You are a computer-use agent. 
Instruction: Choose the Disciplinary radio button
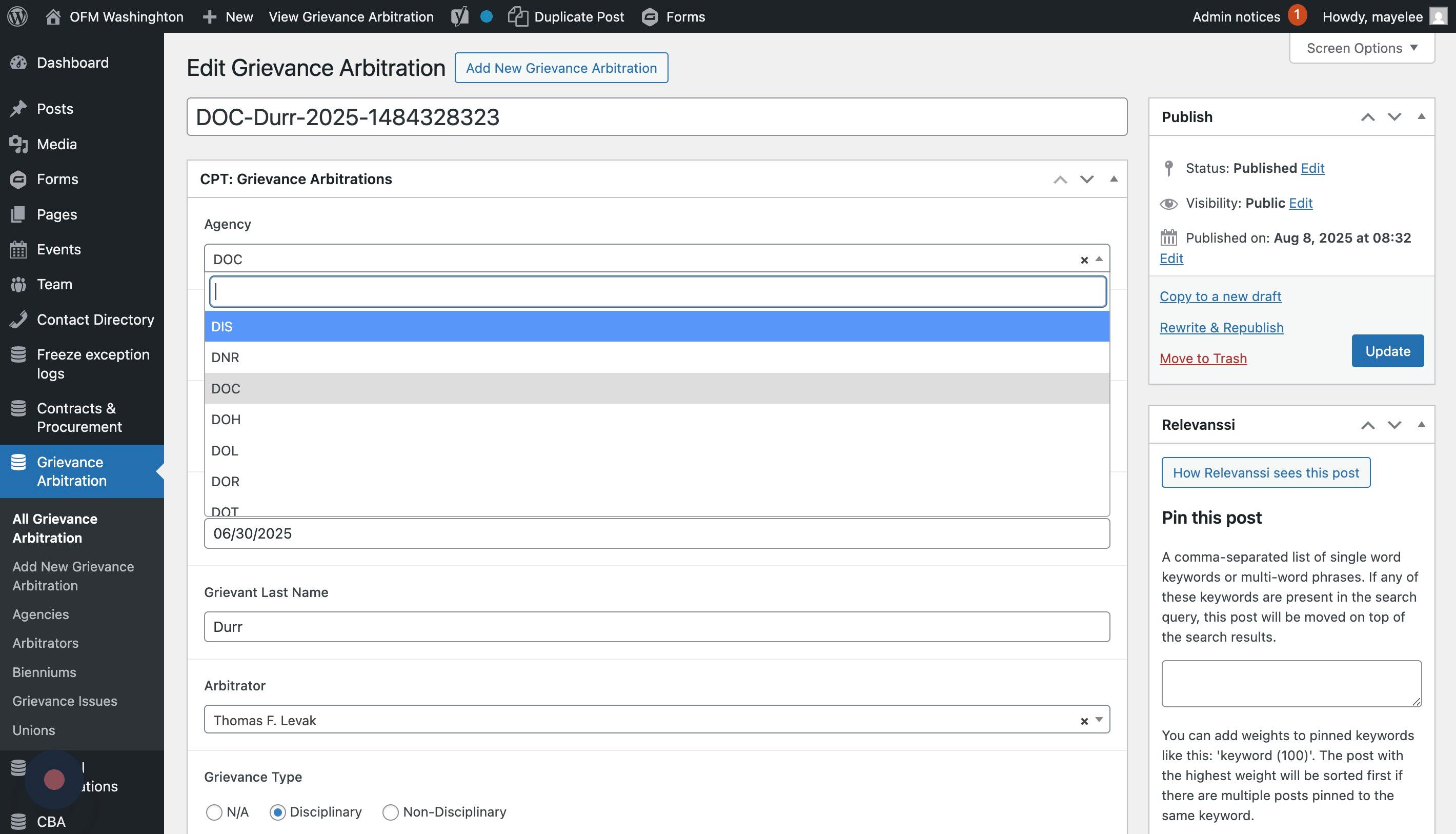278,812
